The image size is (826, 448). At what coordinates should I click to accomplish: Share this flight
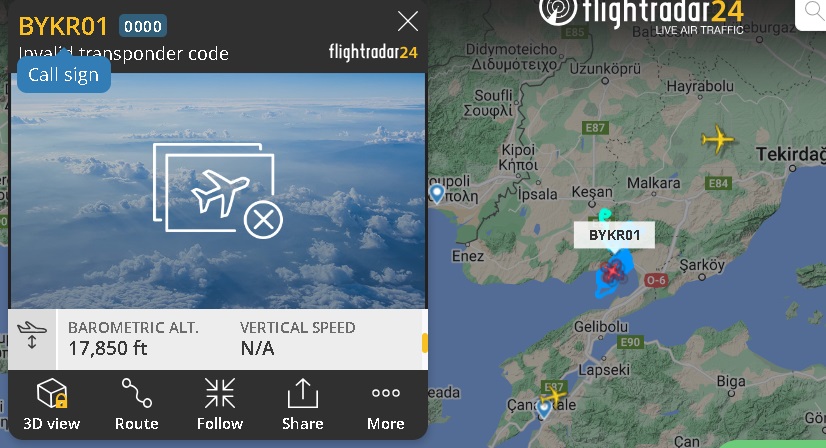pos(302,404)
